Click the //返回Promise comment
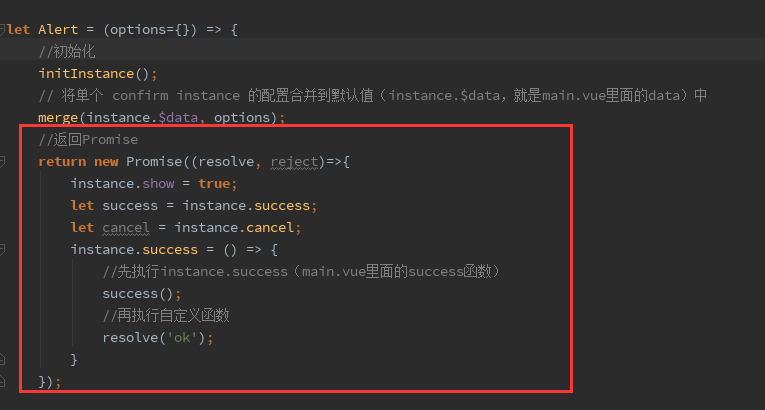This screenshot has height=410, width=765. coord(88,139)
